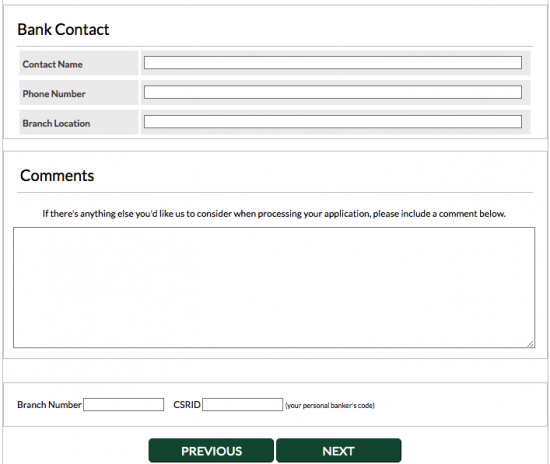Image resolution: width=550 pixels, height=464 pixels.
Task: Go back with the PREVIOUS button
Action: coord(211,450)
